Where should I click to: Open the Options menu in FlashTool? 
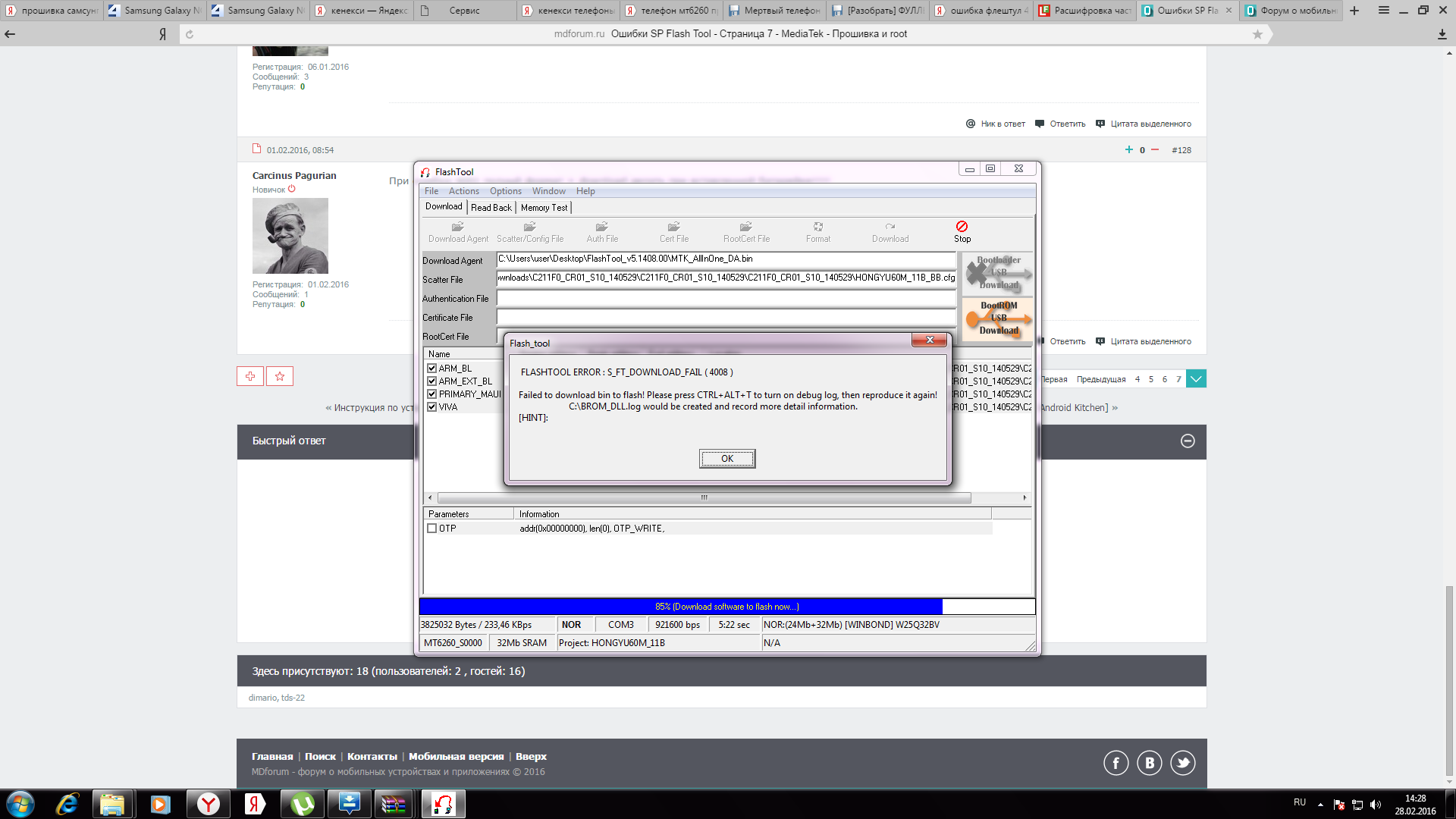coord(505,191)
